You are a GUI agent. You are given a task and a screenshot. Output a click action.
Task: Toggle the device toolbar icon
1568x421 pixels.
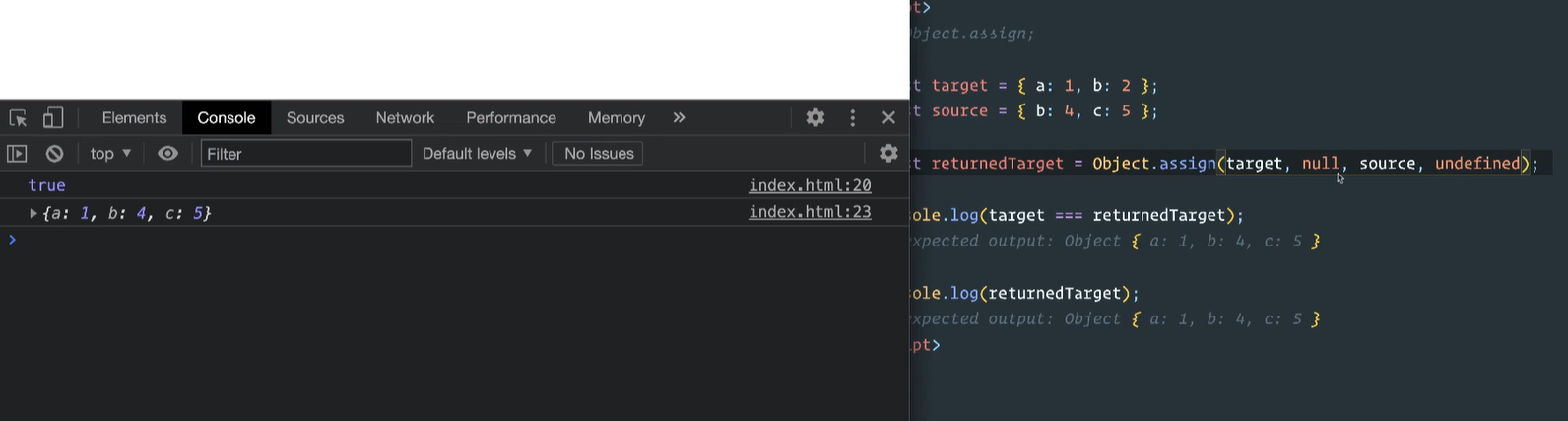coord(53,118)
